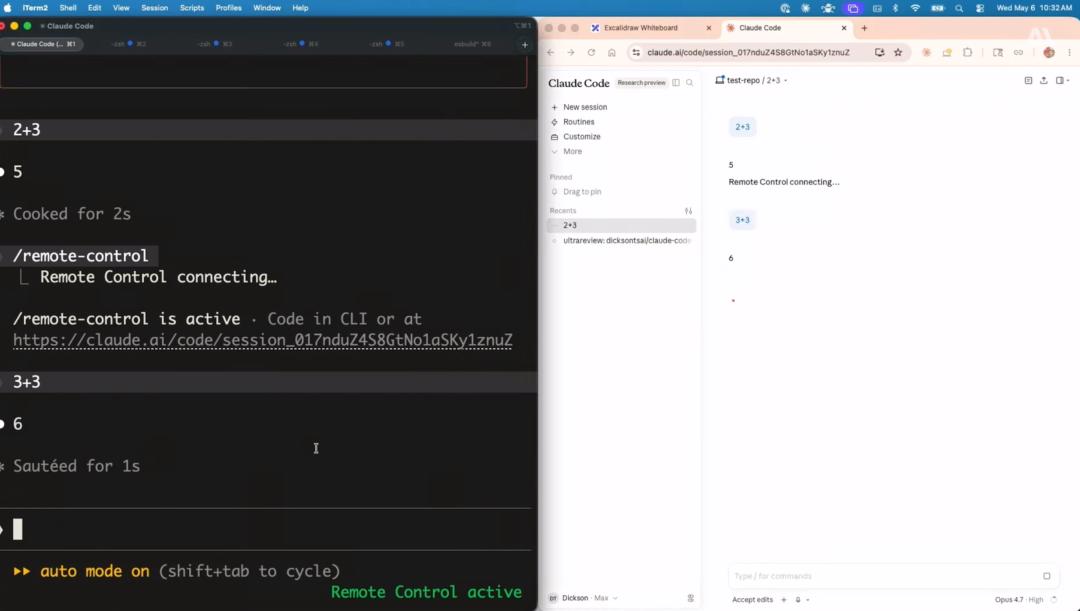Open the Dickson Max account menu
This screenshot has height=611, width=1080.
click(583, 598)
